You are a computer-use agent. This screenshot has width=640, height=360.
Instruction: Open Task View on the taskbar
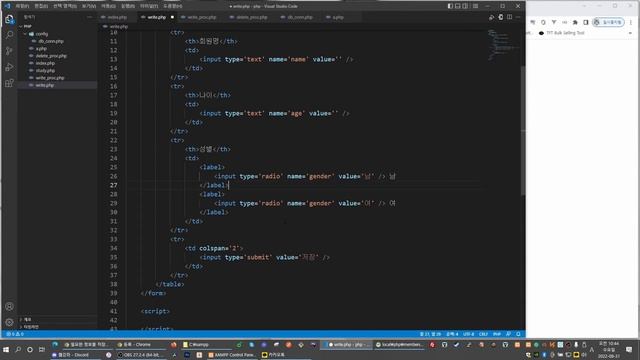(42, 350)
